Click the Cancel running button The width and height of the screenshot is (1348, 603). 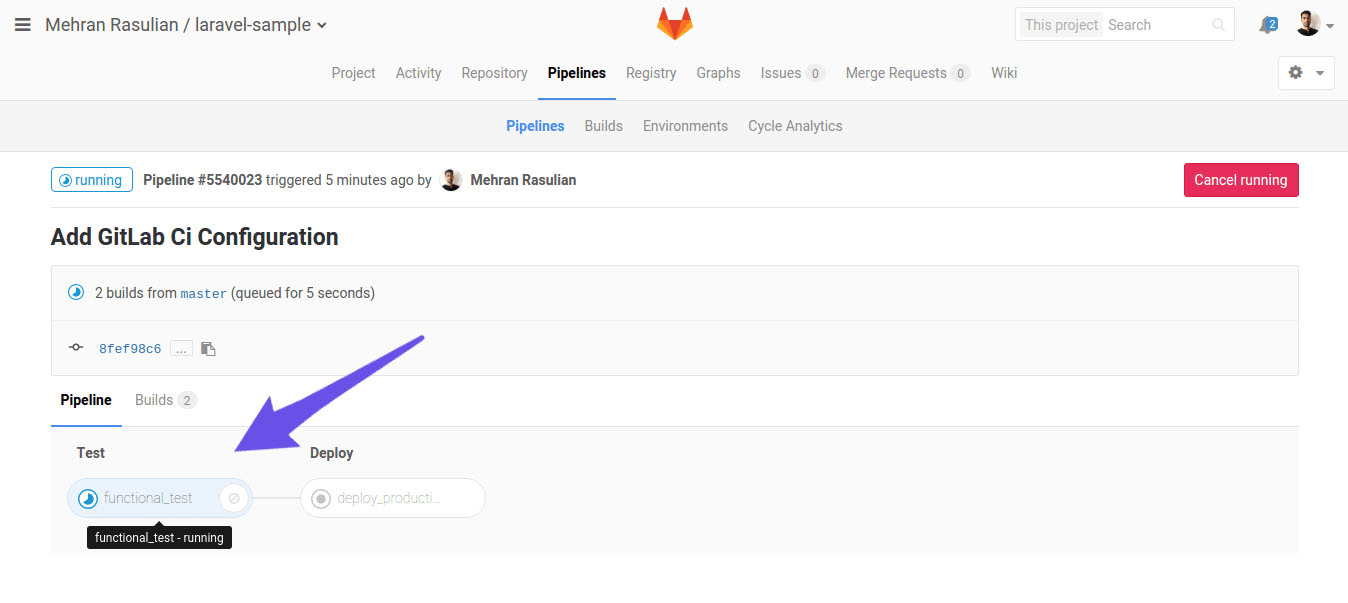1240,180
